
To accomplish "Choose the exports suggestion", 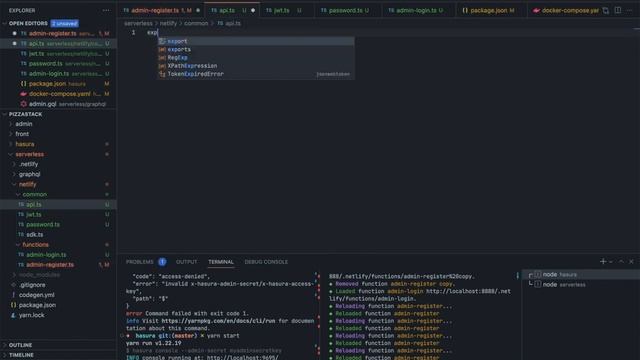I will [256, 49].
